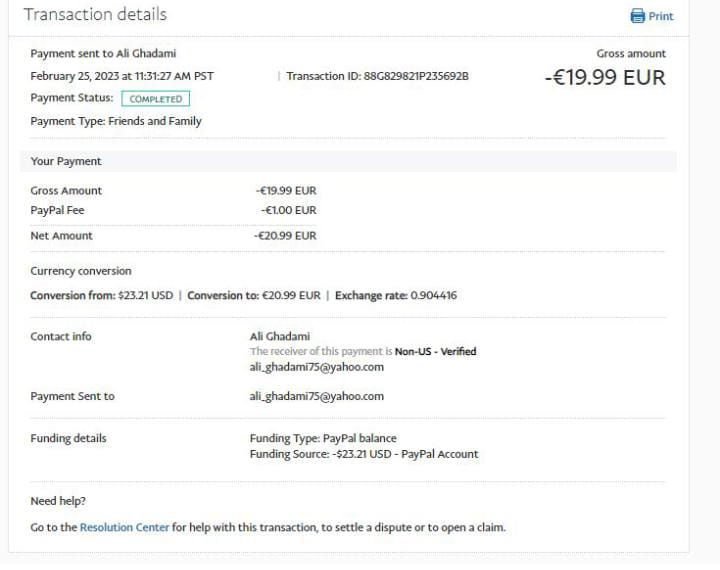720x570 pixels.
Task: Click the Conversion from $23.21 USD text
Action: [101, 296]
